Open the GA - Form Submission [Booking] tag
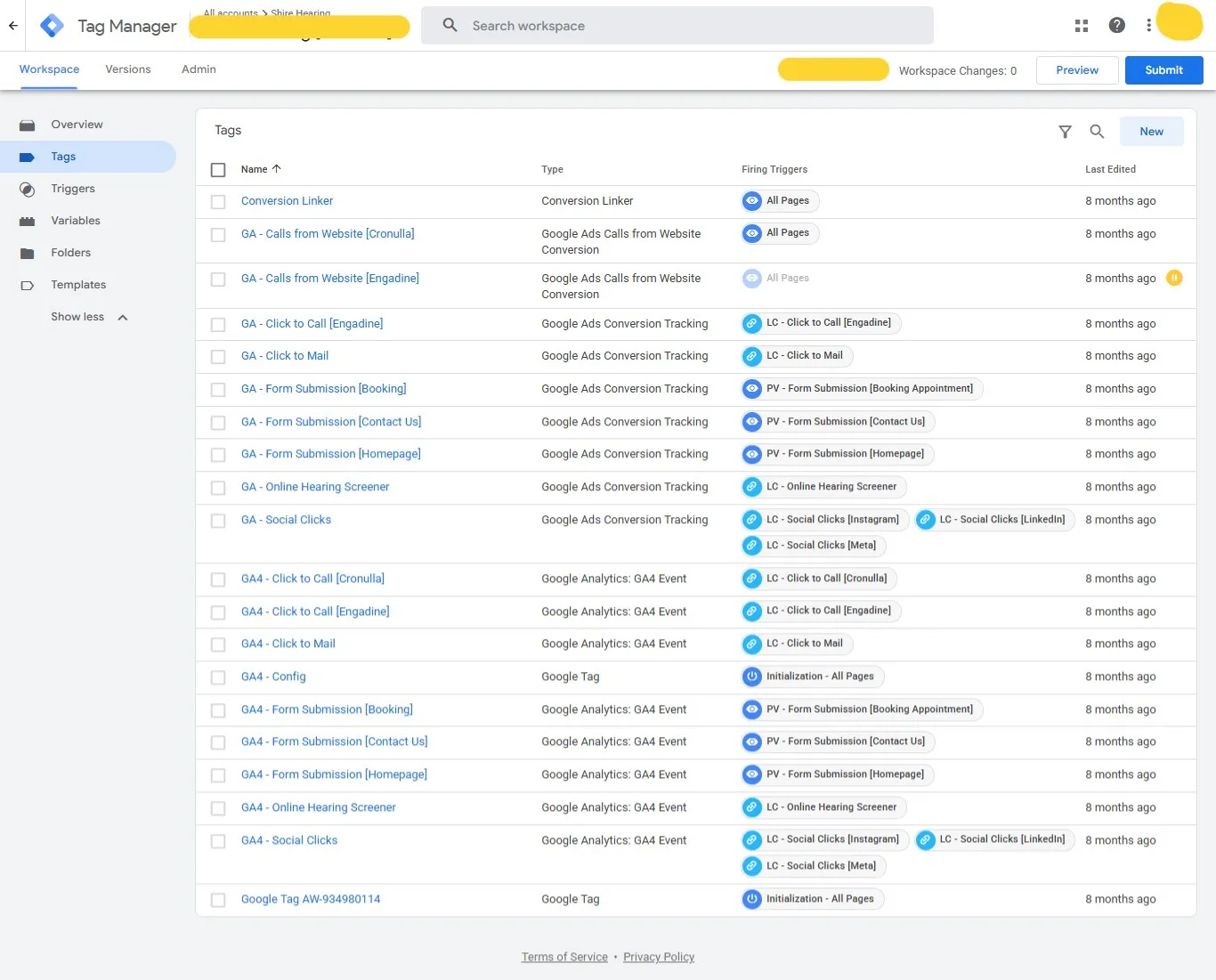This screenshot has height=980, width=1216. tap(323, 389)
